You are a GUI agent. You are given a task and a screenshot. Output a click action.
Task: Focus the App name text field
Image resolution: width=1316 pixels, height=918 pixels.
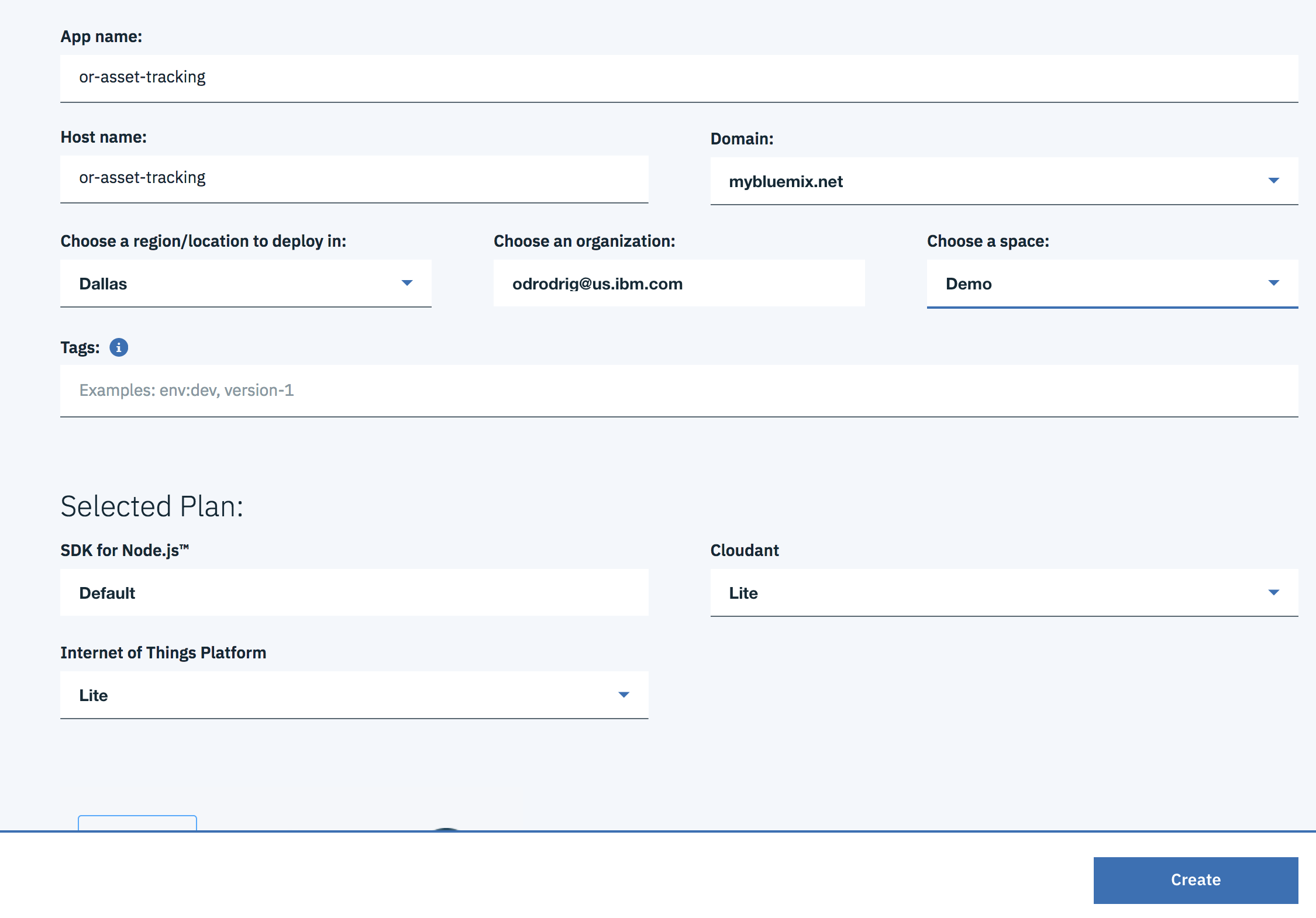678,78
